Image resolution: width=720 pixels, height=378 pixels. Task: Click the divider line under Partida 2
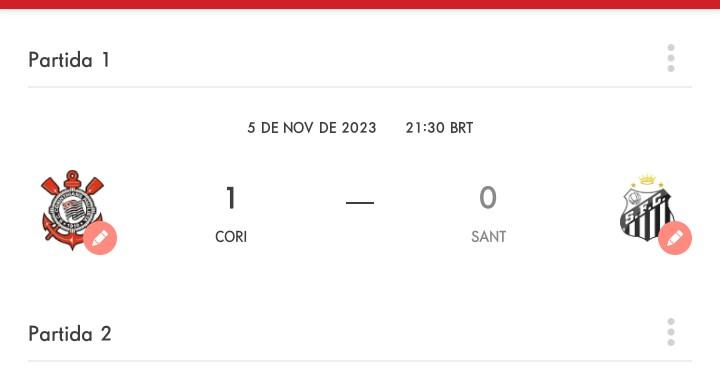coord(360,361)
